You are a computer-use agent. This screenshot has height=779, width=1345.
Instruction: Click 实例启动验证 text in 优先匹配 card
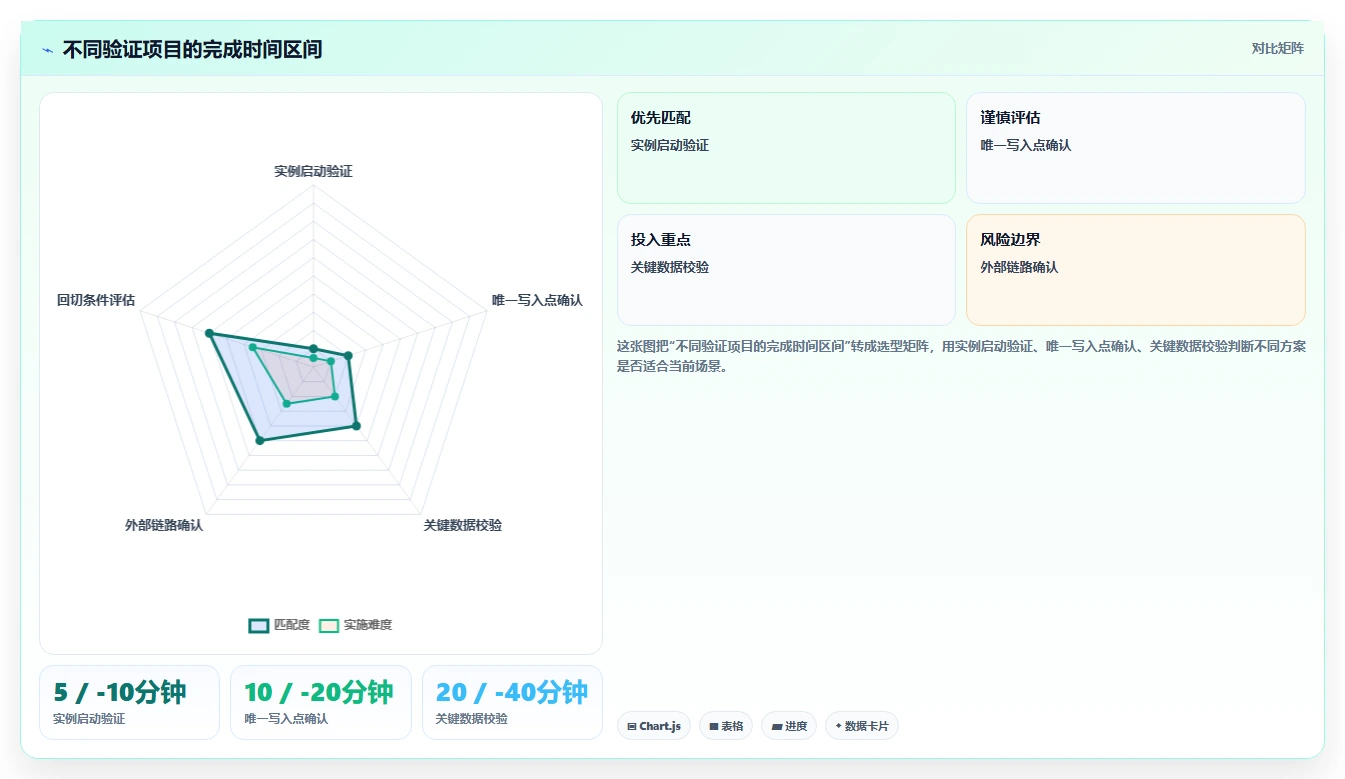670,145
